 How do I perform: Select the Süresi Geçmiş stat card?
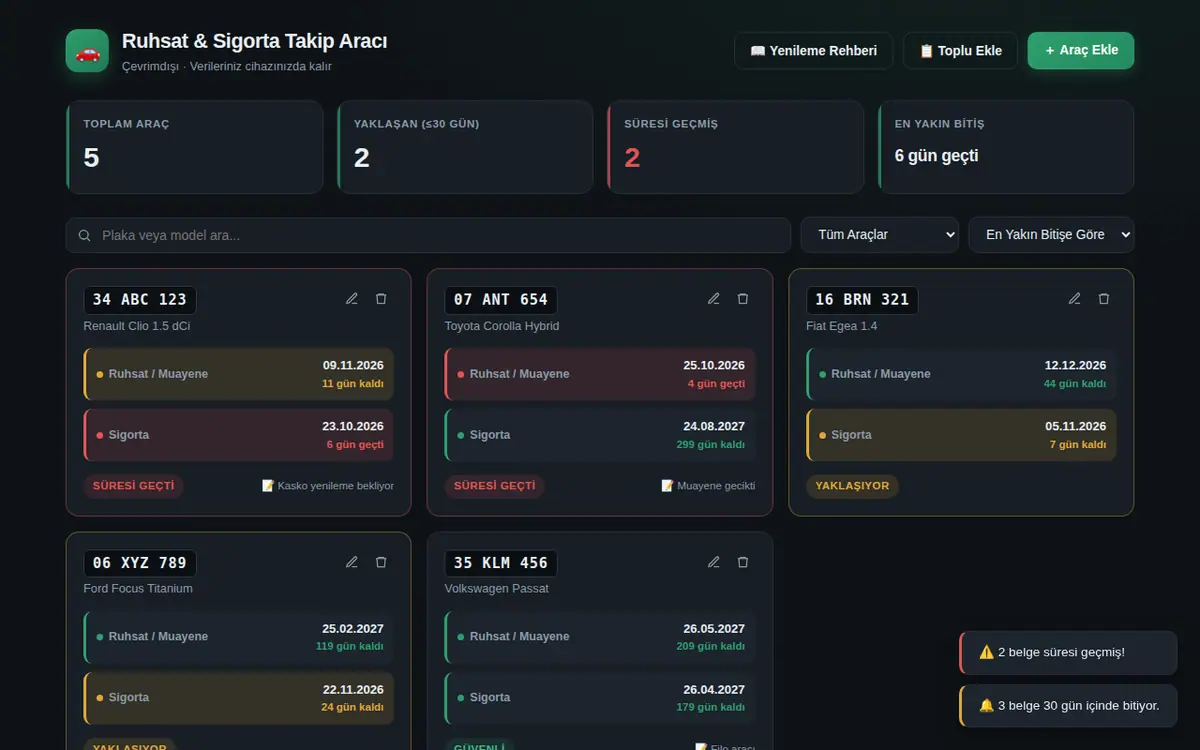[x=735, y=147]
